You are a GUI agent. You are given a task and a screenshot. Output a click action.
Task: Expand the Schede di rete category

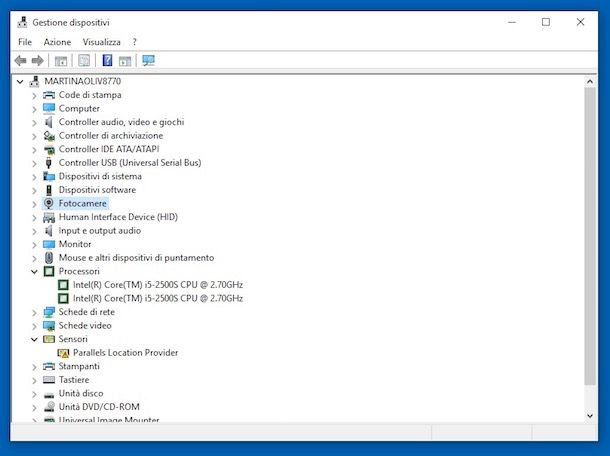click(x=34, y=312)
